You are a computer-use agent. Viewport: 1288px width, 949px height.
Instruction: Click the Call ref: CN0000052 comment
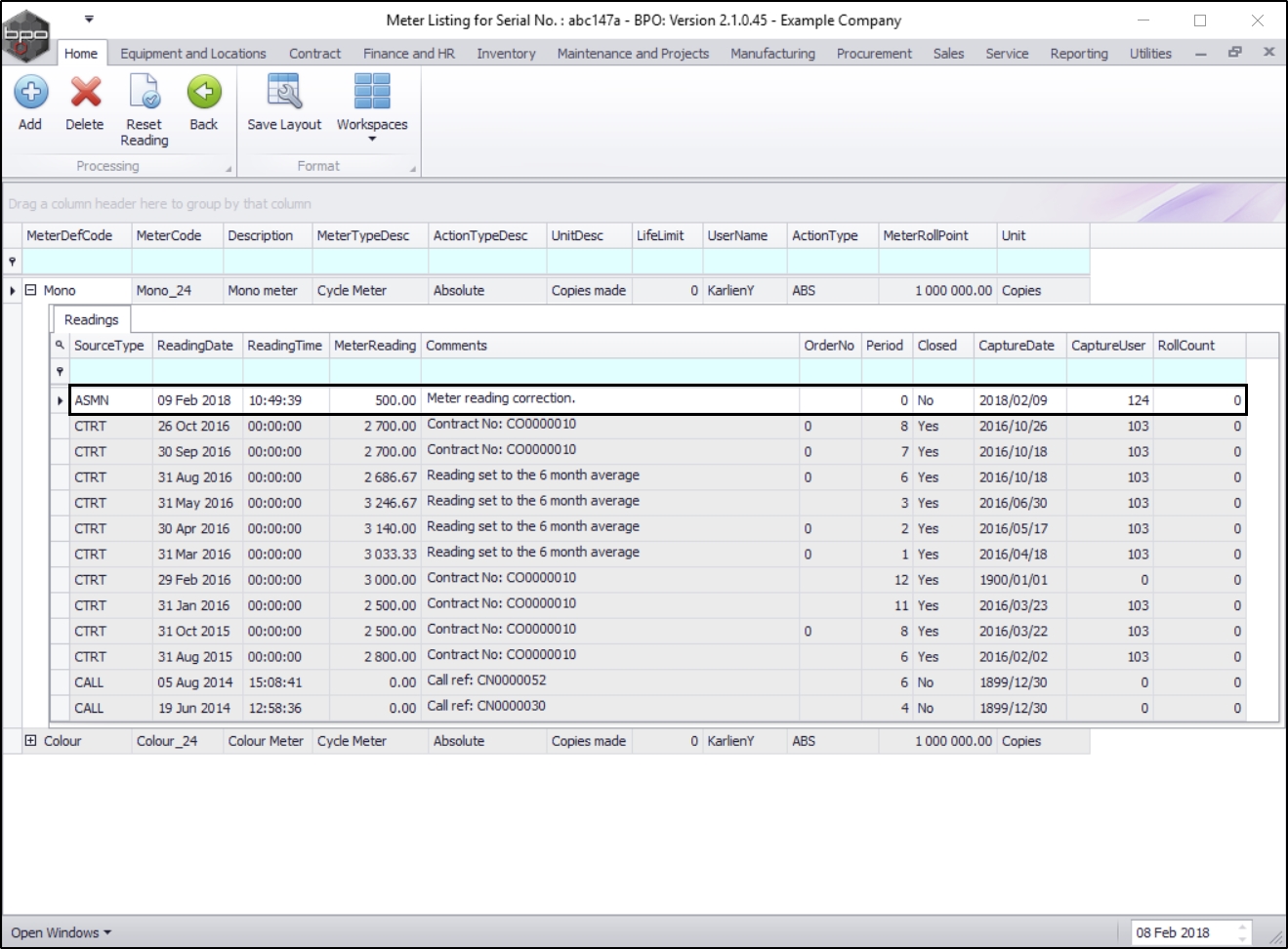tap(486, 681)
